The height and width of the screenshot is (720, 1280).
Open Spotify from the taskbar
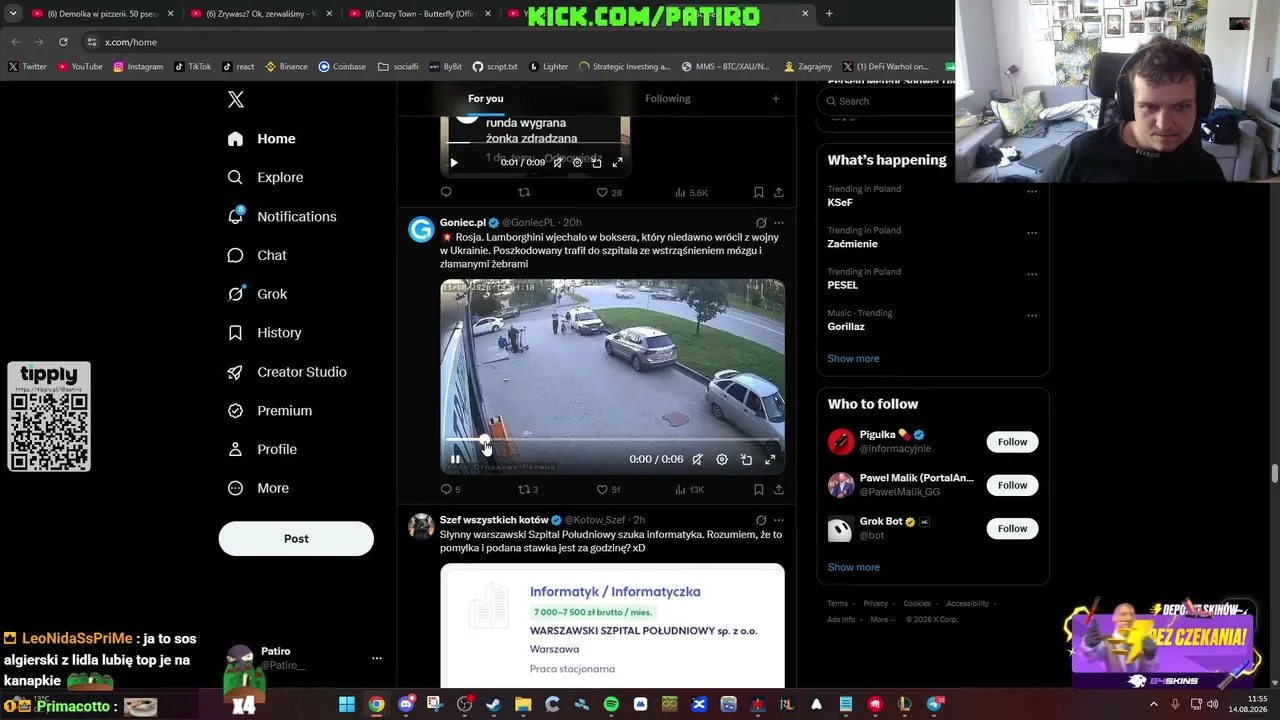(611, 705)
